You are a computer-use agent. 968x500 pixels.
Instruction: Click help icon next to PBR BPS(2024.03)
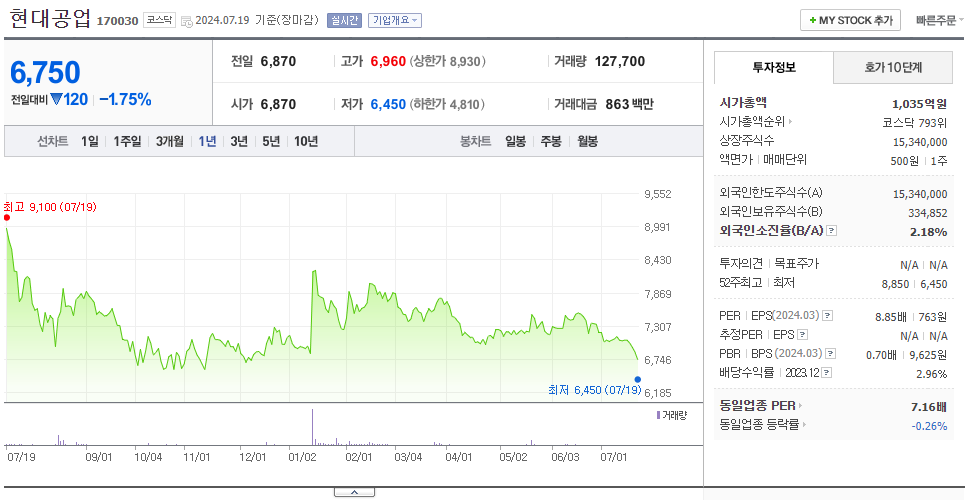coord(832,354)
